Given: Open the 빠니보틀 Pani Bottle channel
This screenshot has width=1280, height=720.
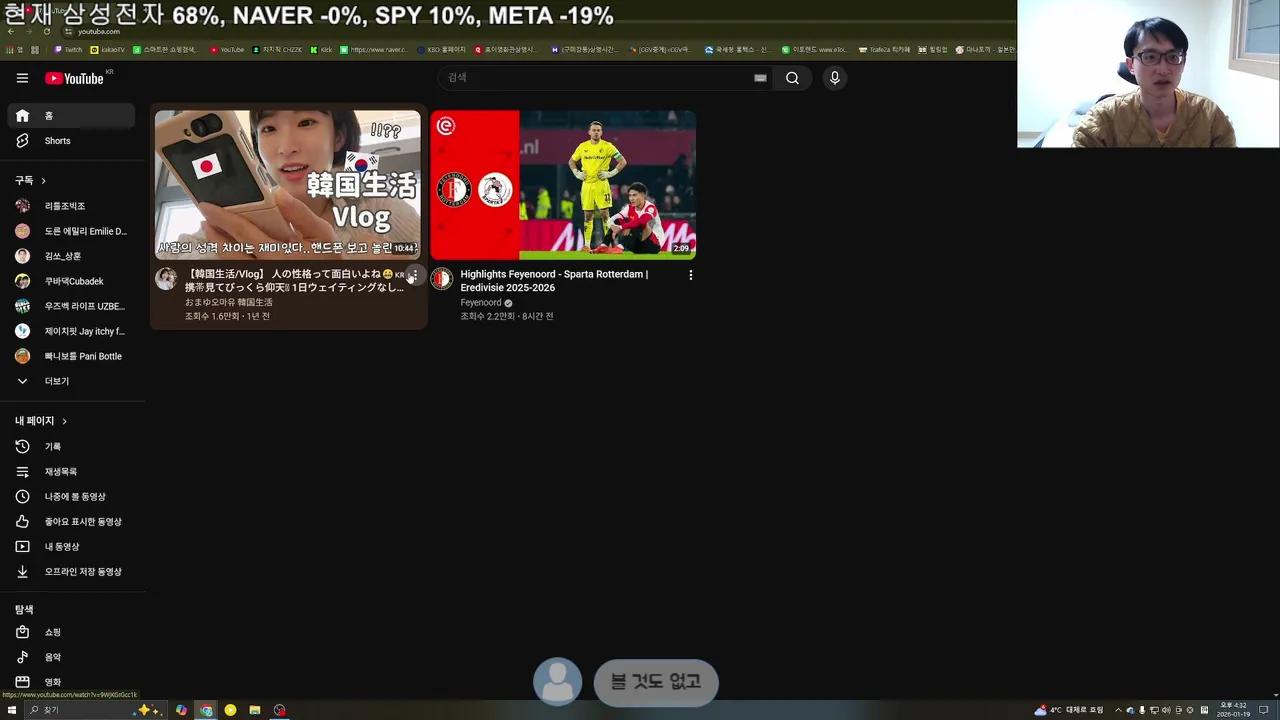Looking at the screenshot, I should coord(71,356).
